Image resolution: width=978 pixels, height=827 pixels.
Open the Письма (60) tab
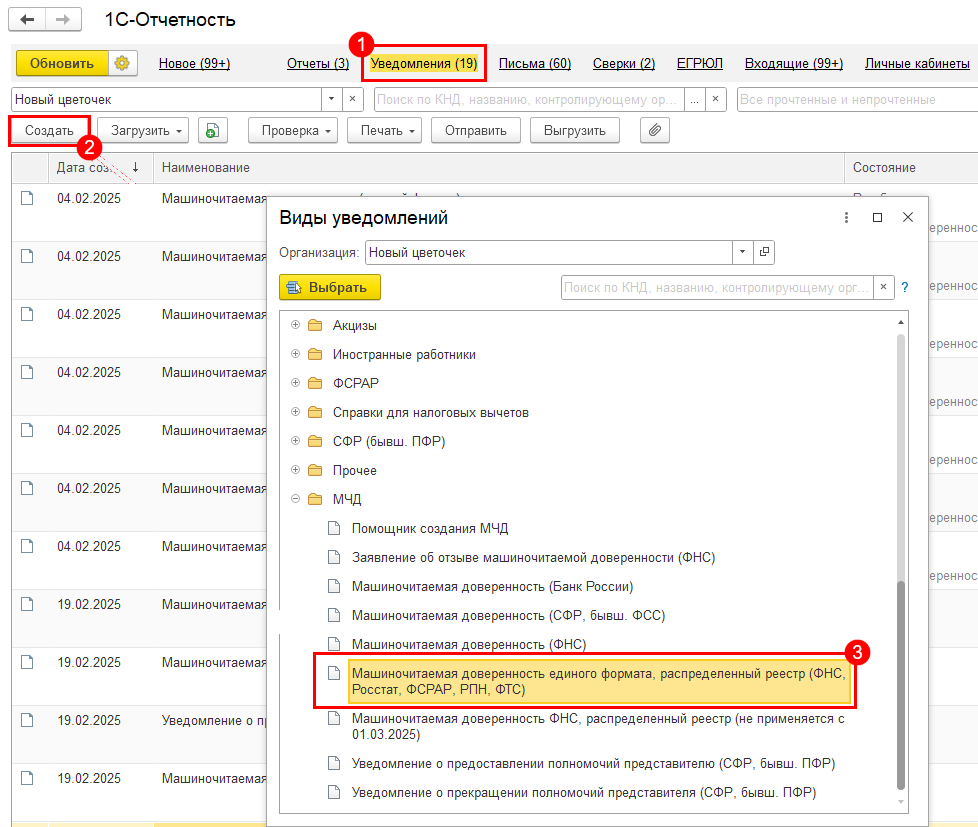535,63
